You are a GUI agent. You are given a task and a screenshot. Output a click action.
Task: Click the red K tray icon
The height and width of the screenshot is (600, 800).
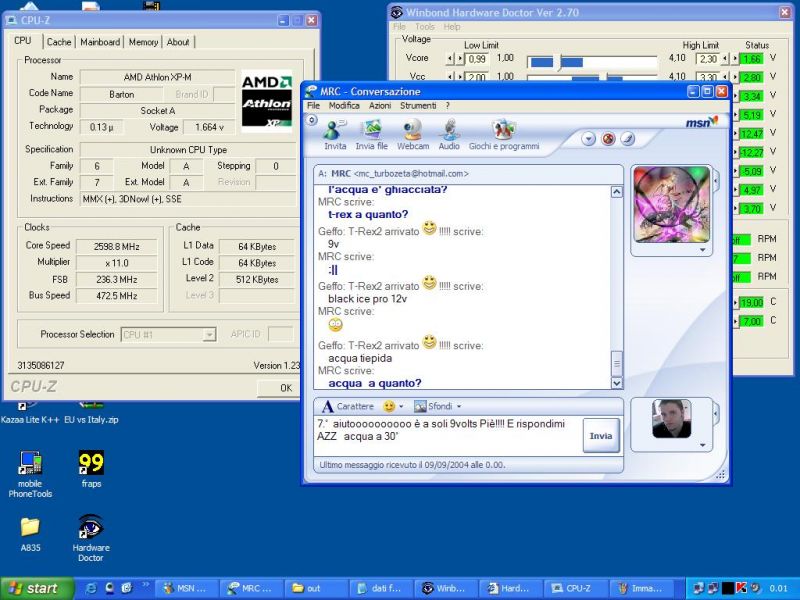pos(741,588)
